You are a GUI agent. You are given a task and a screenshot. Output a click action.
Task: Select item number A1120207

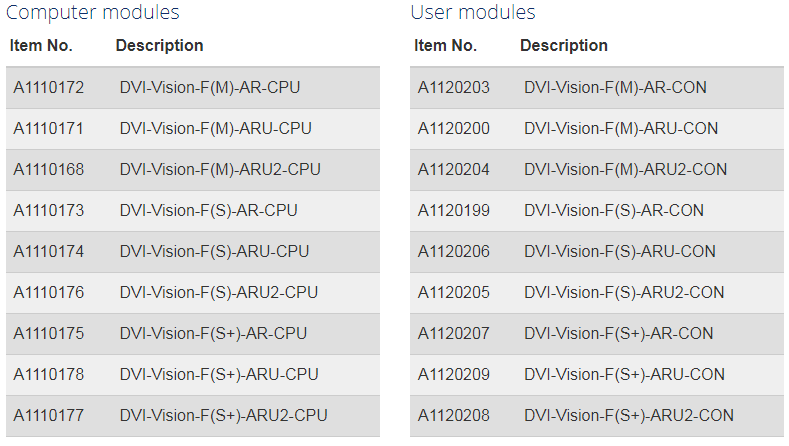click(453, 334)
